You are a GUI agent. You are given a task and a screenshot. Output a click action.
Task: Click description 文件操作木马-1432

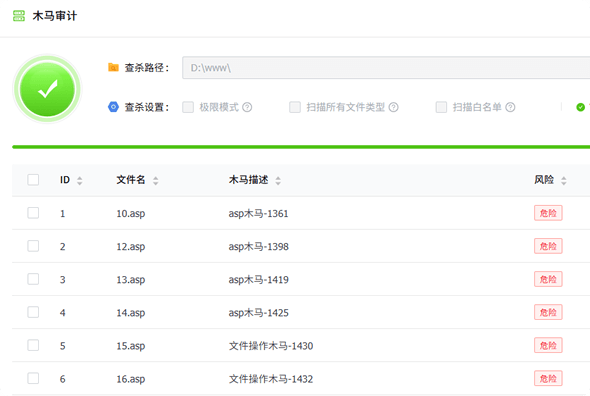(271, 379)
